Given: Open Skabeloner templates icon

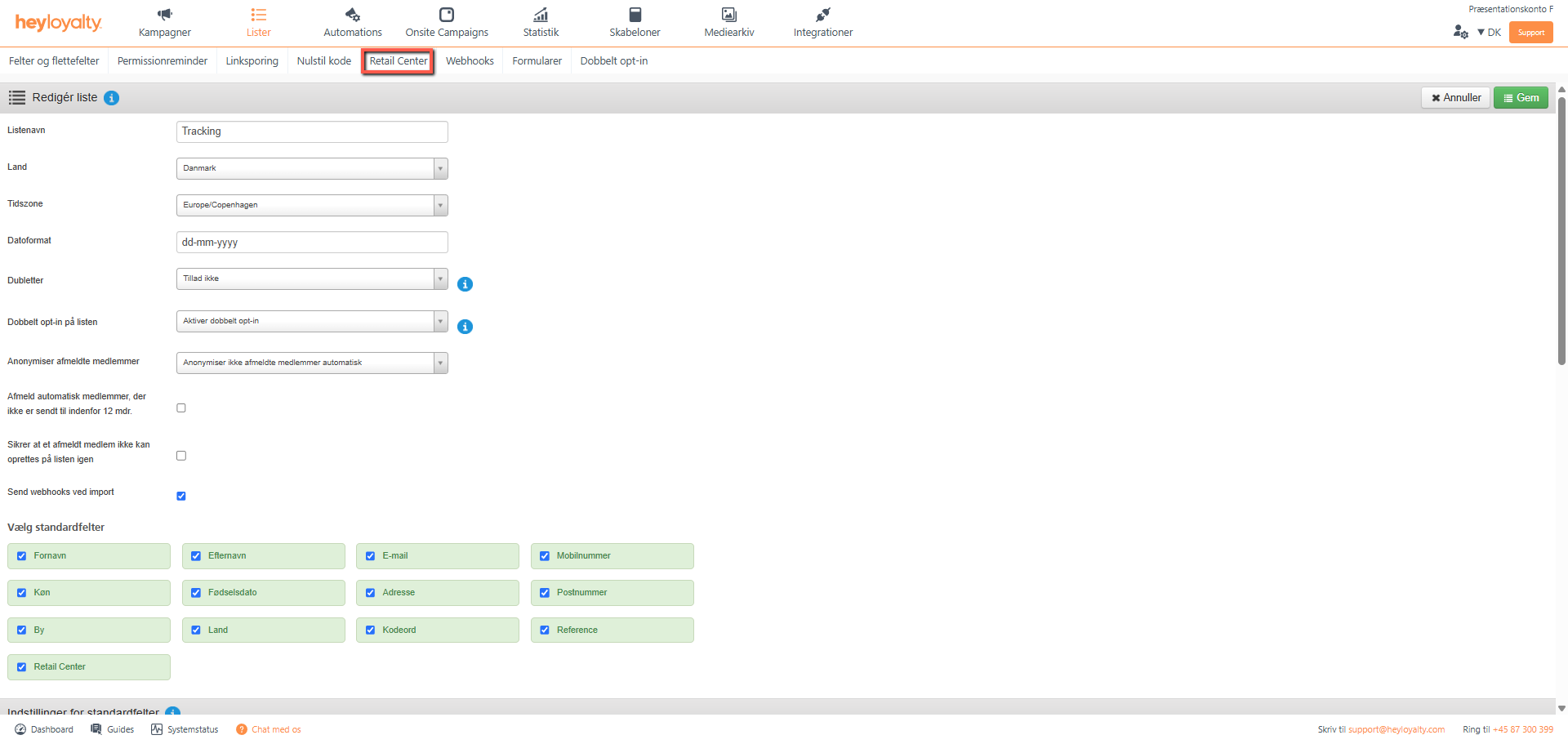Looking at the screenshot, I should point(635,15).
